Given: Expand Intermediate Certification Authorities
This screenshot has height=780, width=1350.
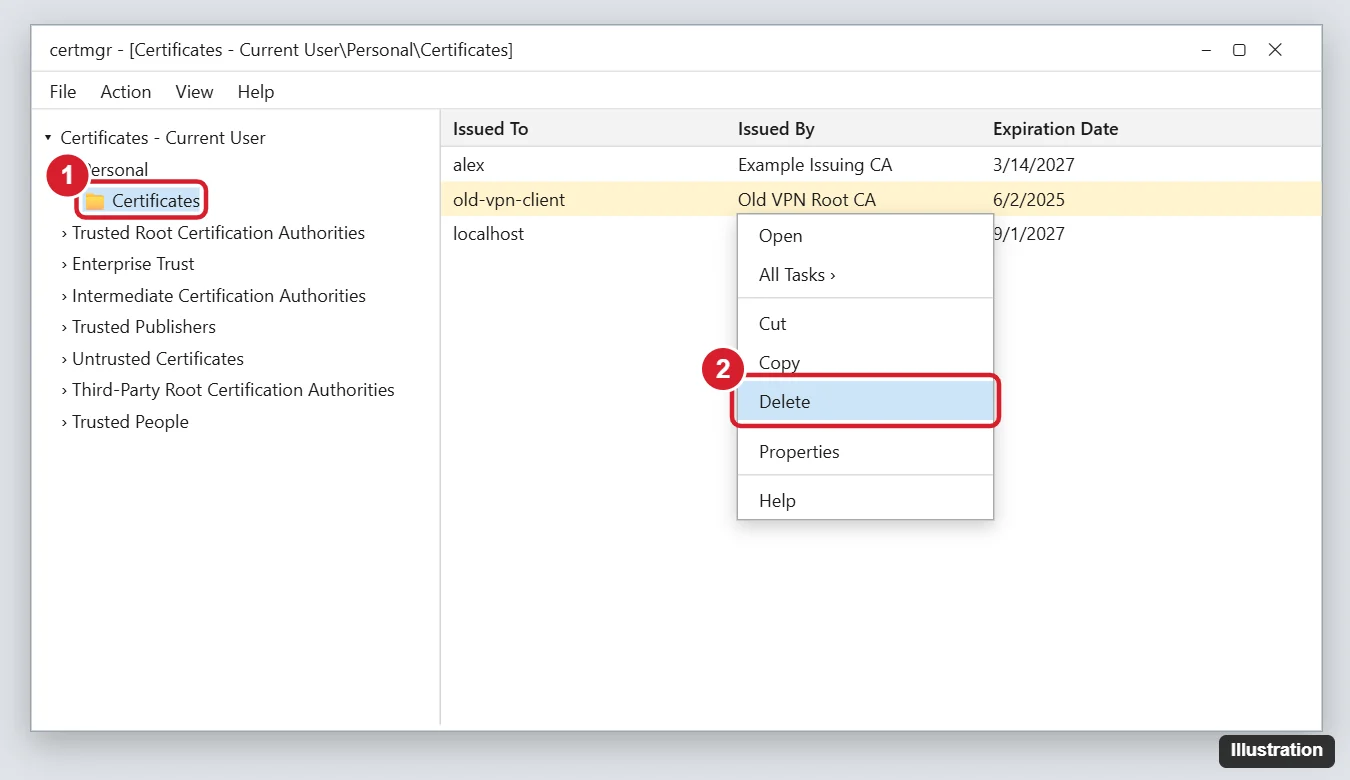Looking at the screenshot, I should [64, 296].
